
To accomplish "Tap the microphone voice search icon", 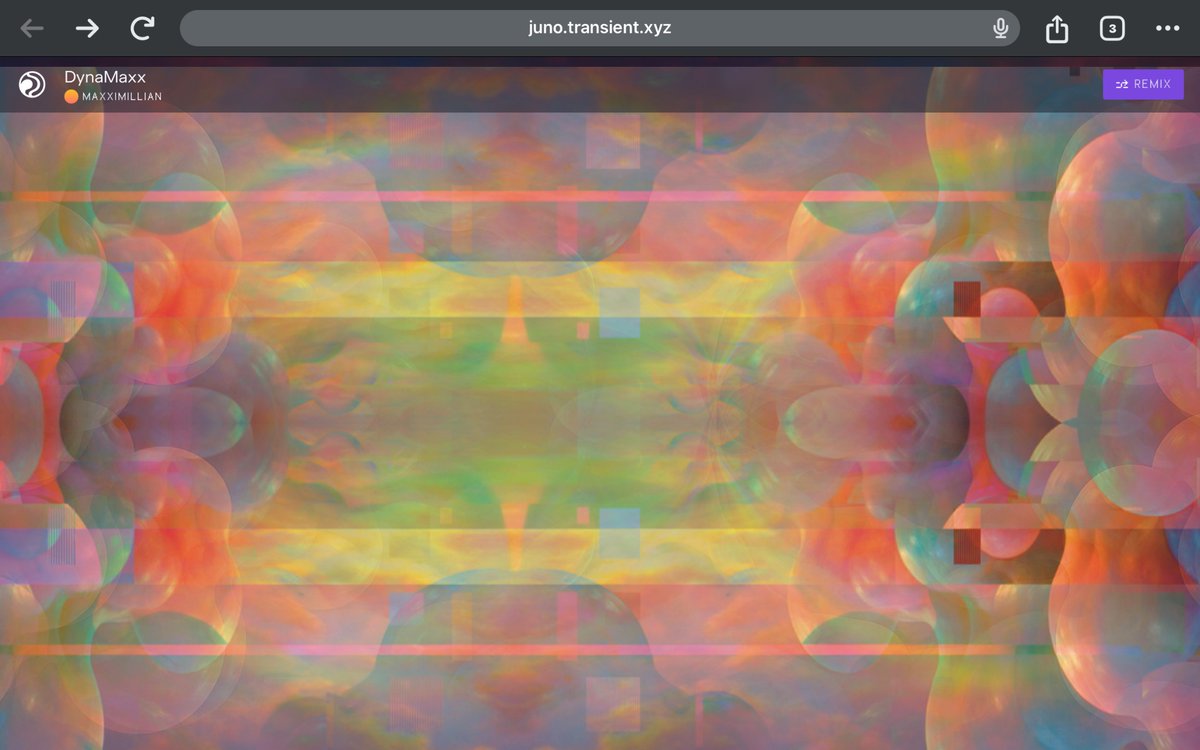I will point(1000,28).
